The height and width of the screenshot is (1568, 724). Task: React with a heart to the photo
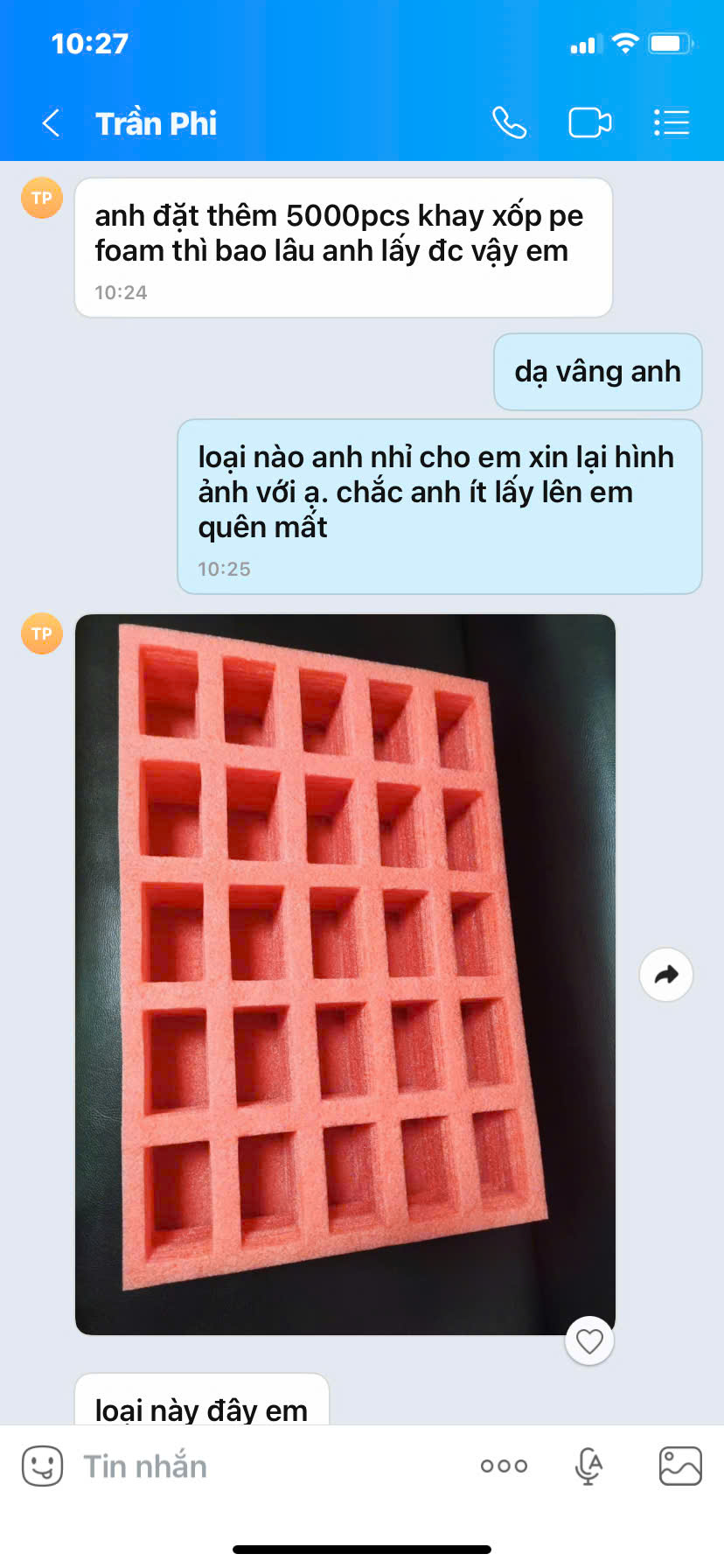click(589, 1340)
